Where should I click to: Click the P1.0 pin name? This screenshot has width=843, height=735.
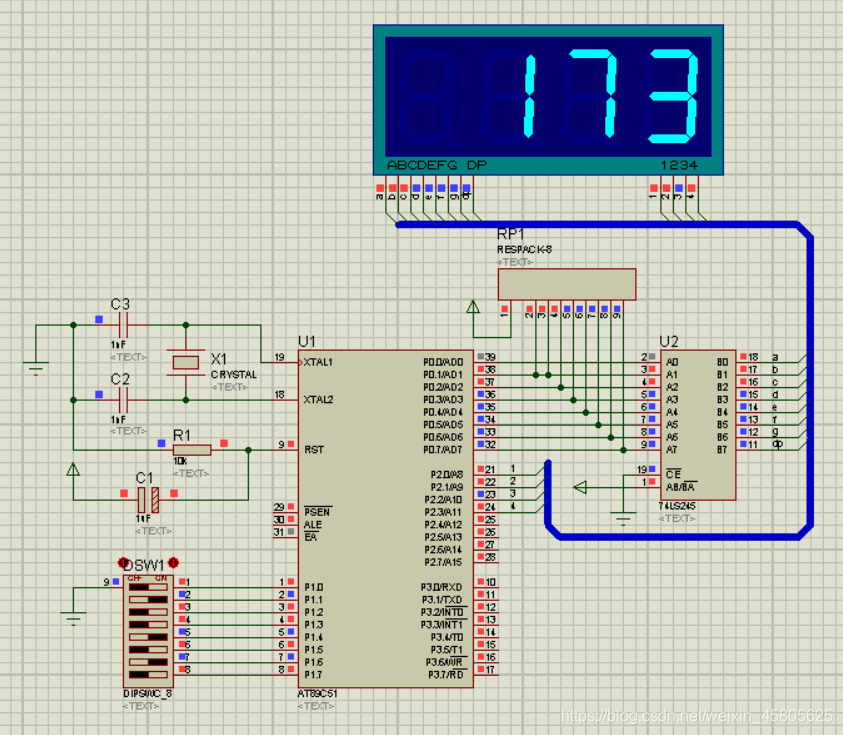coord(314,587)
